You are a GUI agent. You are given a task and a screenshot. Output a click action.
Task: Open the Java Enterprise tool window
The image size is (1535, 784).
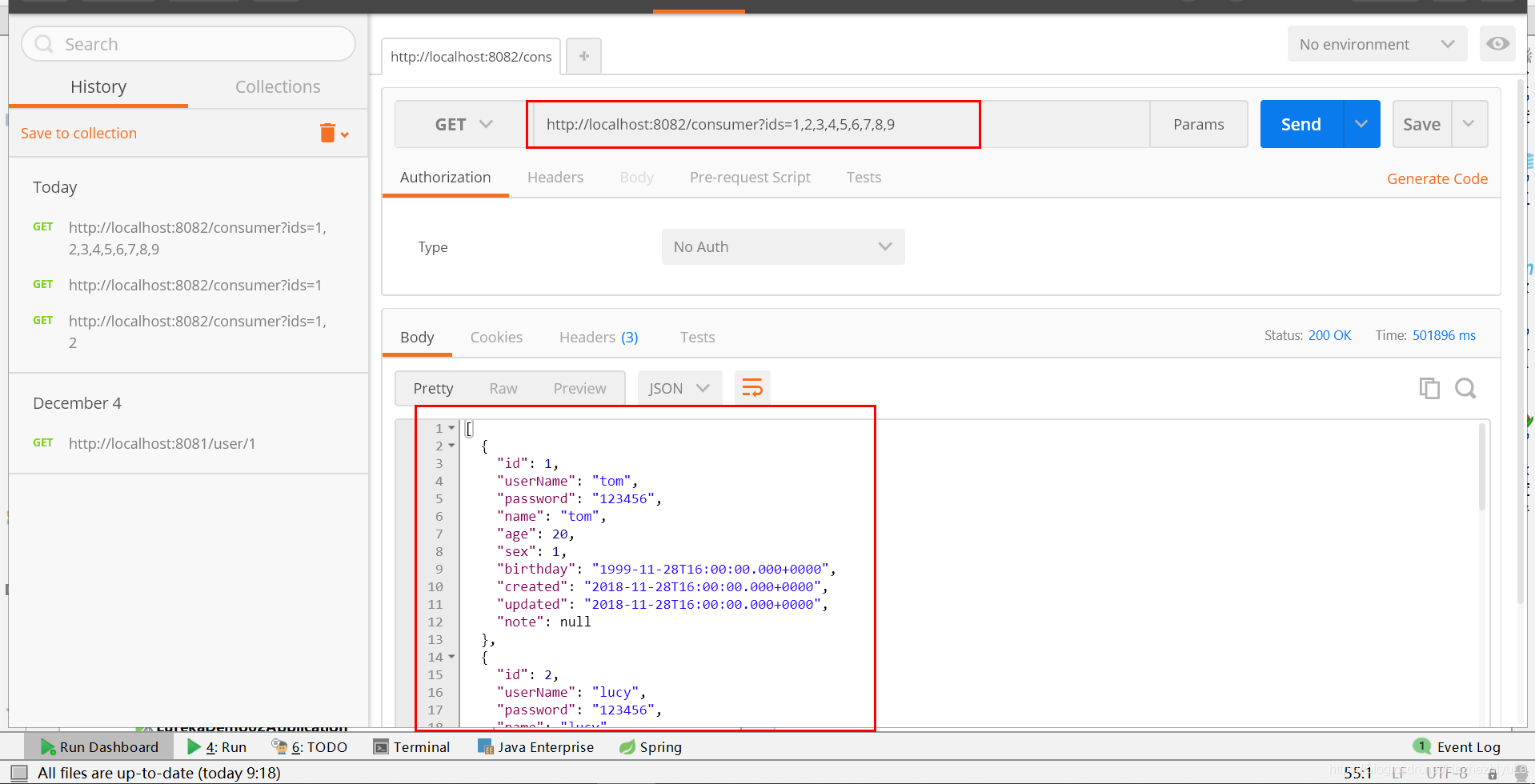536,747
